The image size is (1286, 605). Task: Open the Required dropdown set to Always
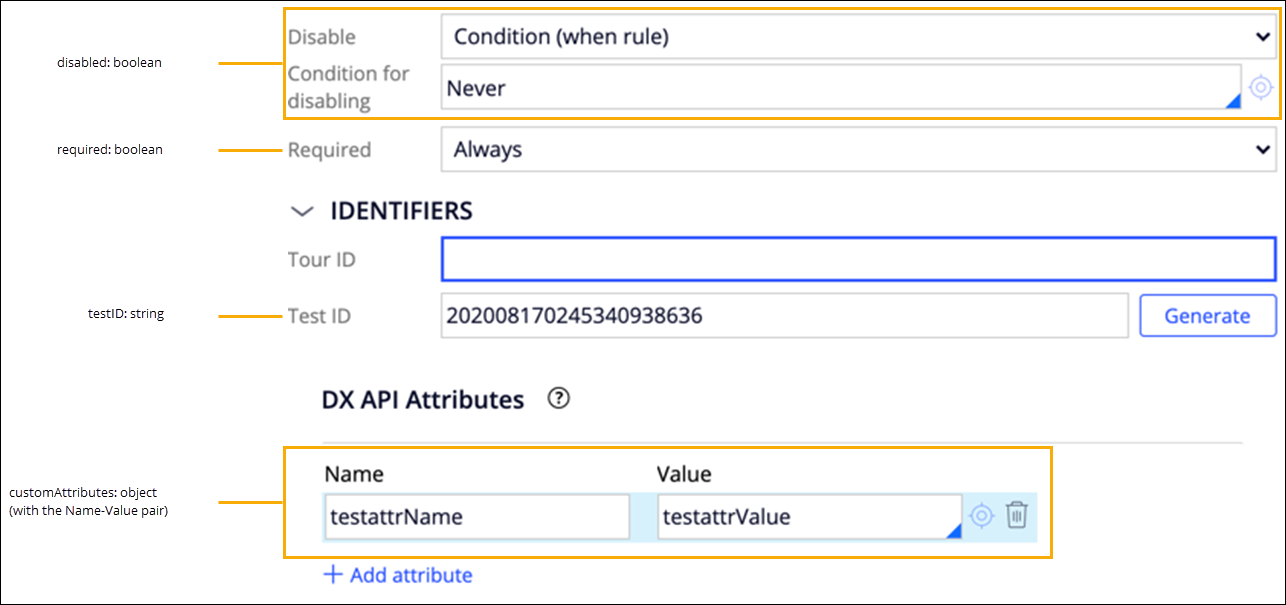tap(857, 150)
